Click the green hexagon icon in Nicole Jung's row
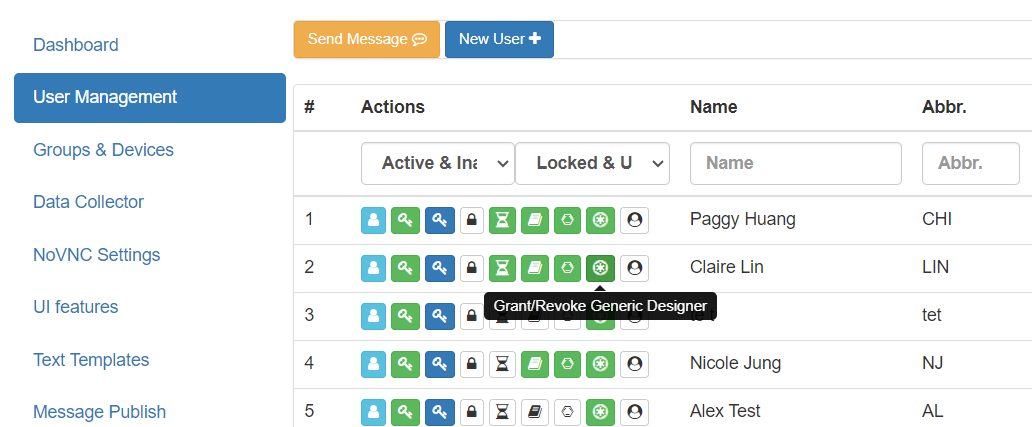 (x=568, y=363)
